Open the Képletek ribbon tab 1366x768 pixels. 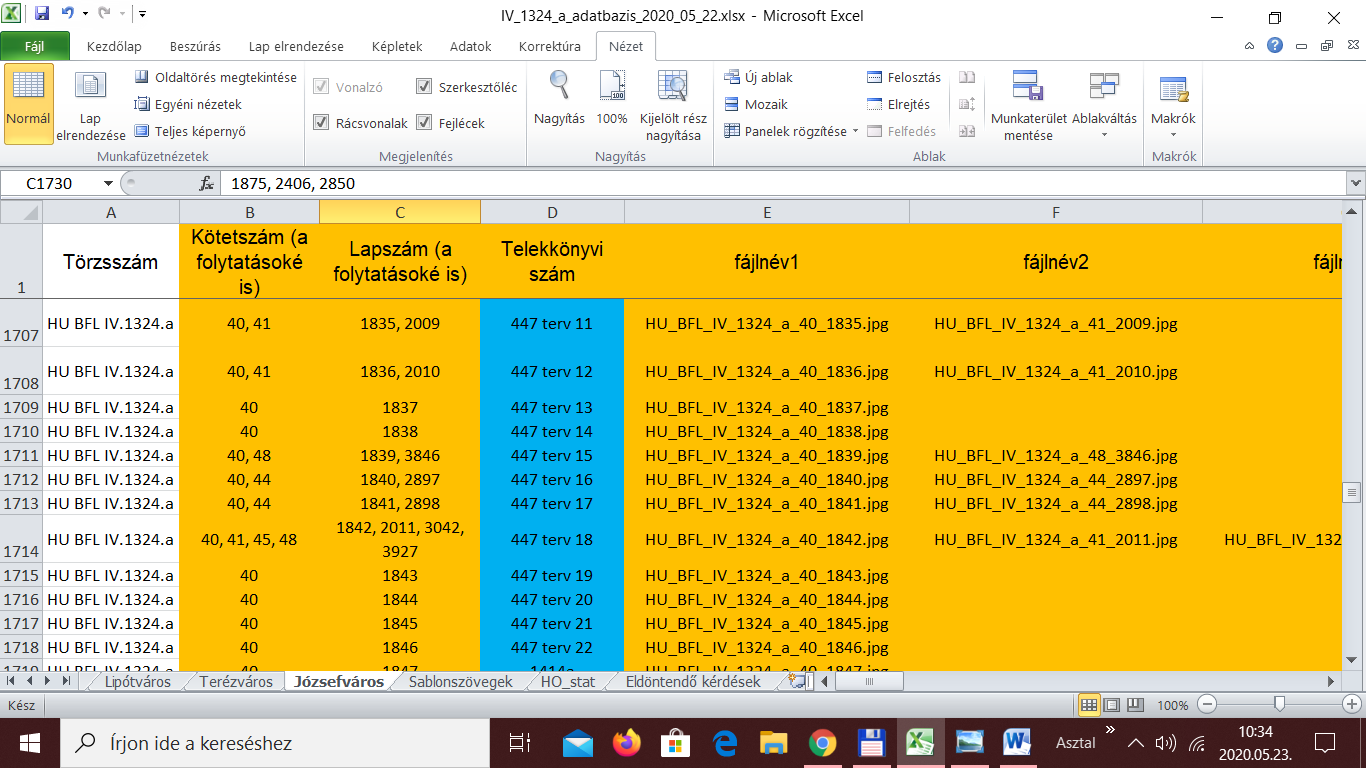tap(397, 46)
